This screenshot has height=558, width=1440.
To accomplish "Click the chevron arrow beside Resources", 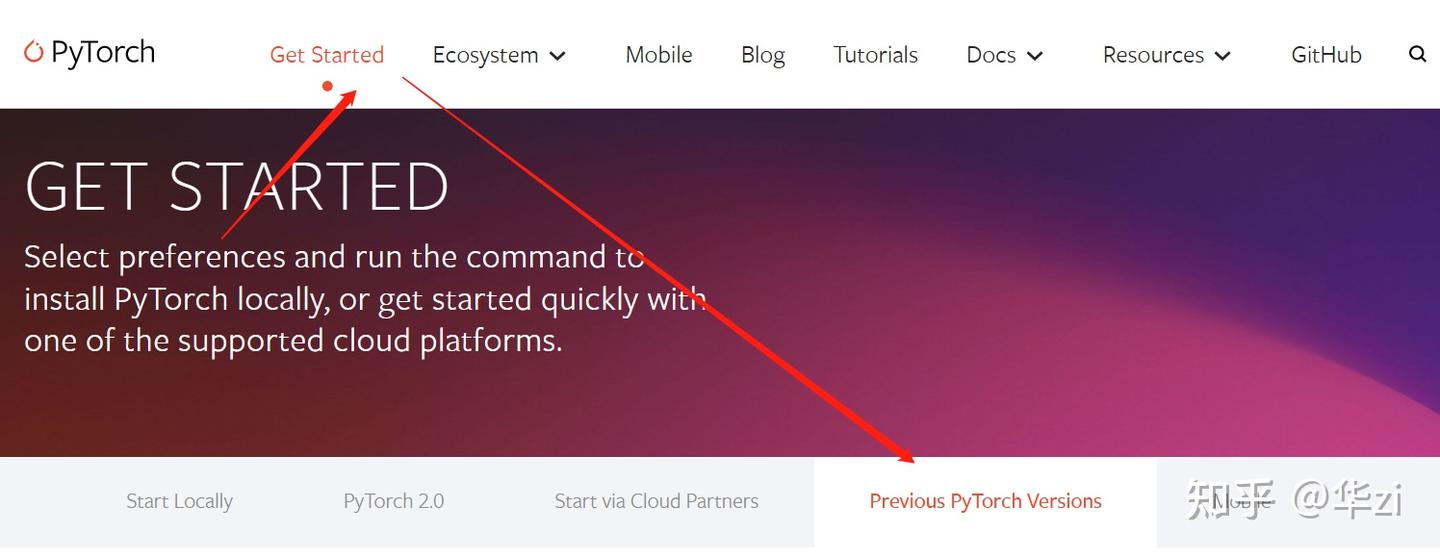I will (x=1222, y=56).
